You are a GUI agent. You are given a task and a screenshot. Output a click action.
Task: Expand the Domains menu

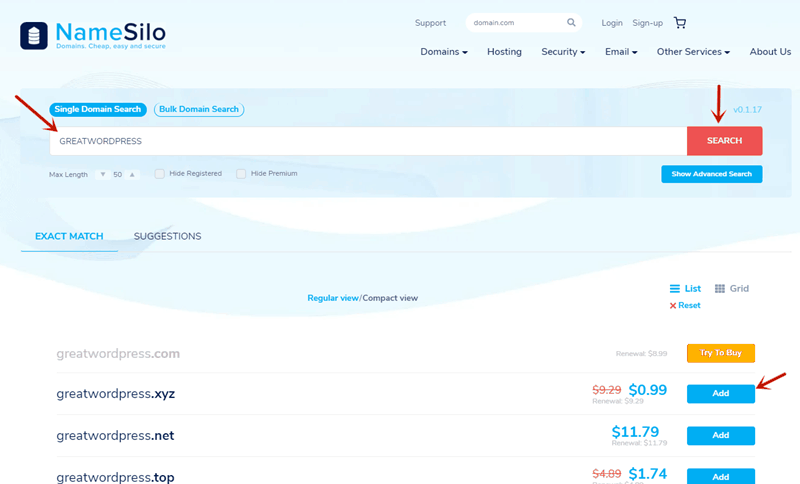[444, 52]
